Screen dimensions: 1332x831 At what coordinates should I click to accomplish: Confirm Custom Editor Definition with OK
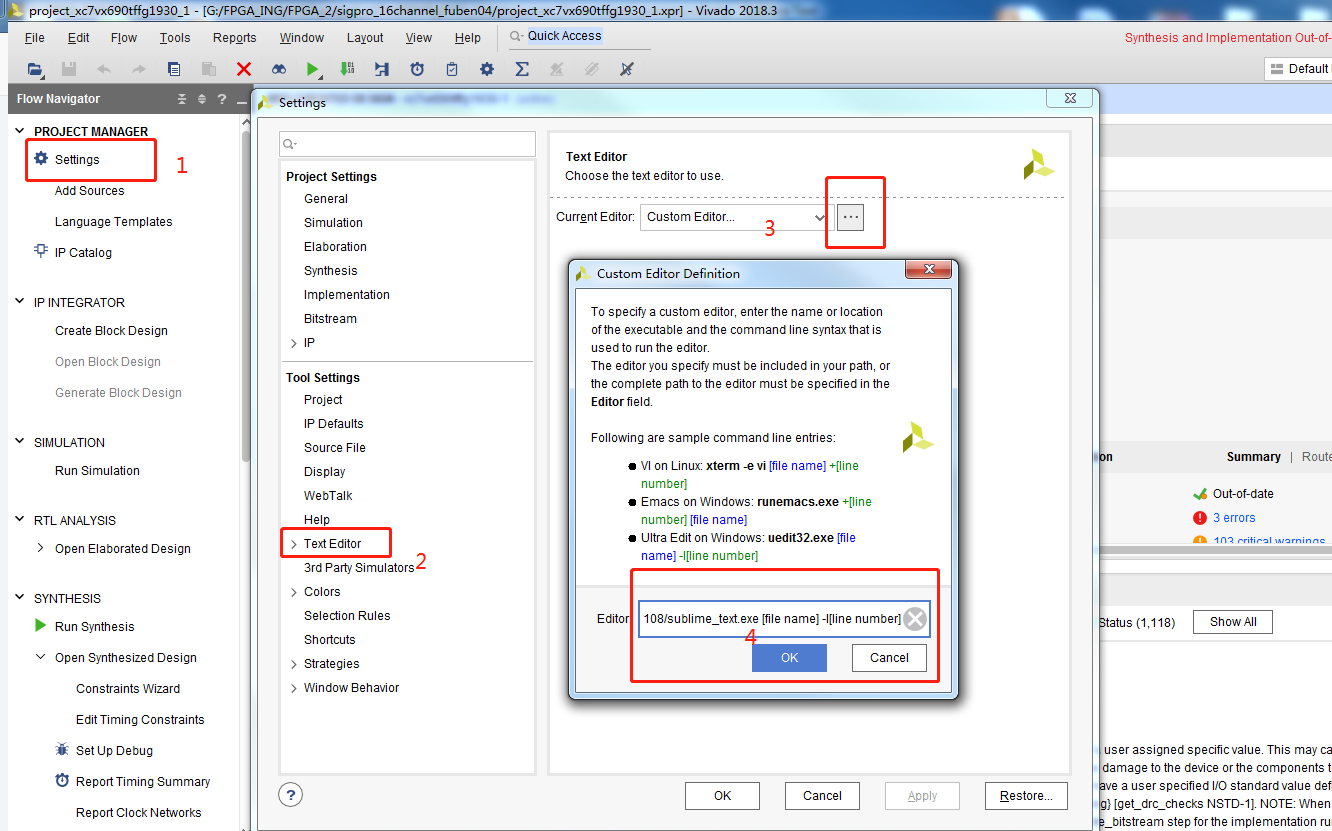point(789,657)
